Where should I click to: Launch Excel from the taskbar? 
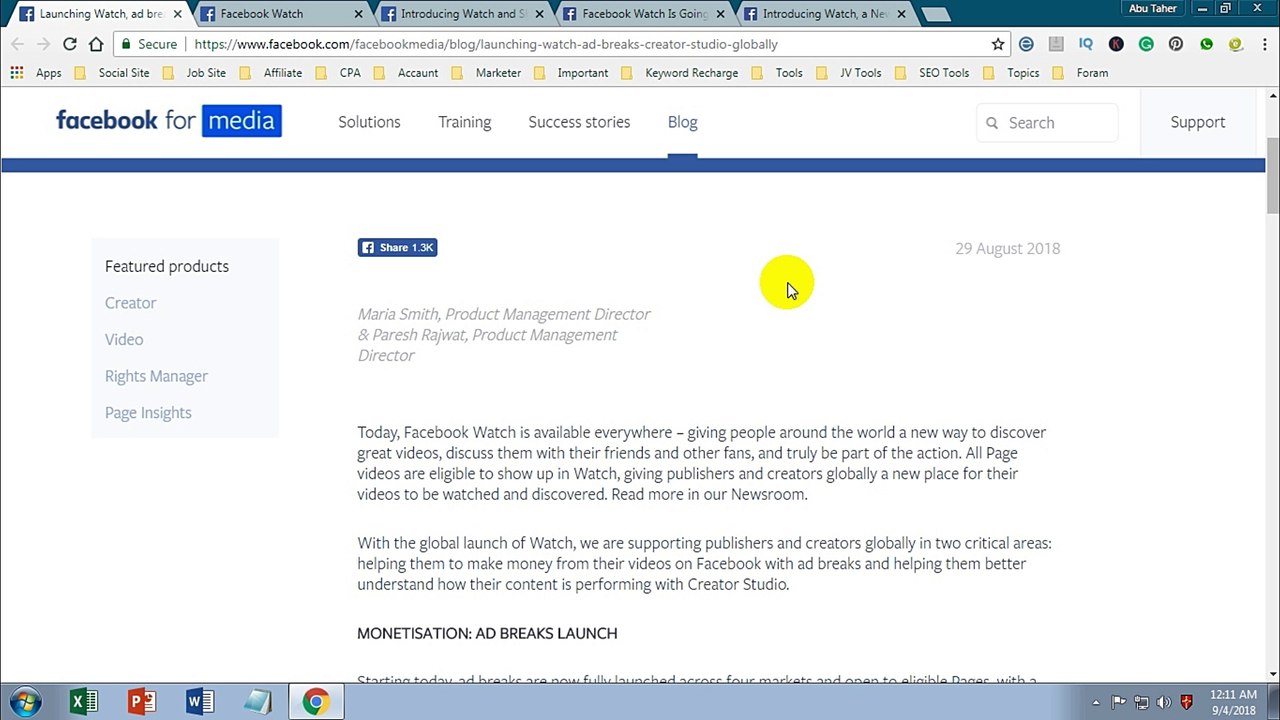point(84,702)
